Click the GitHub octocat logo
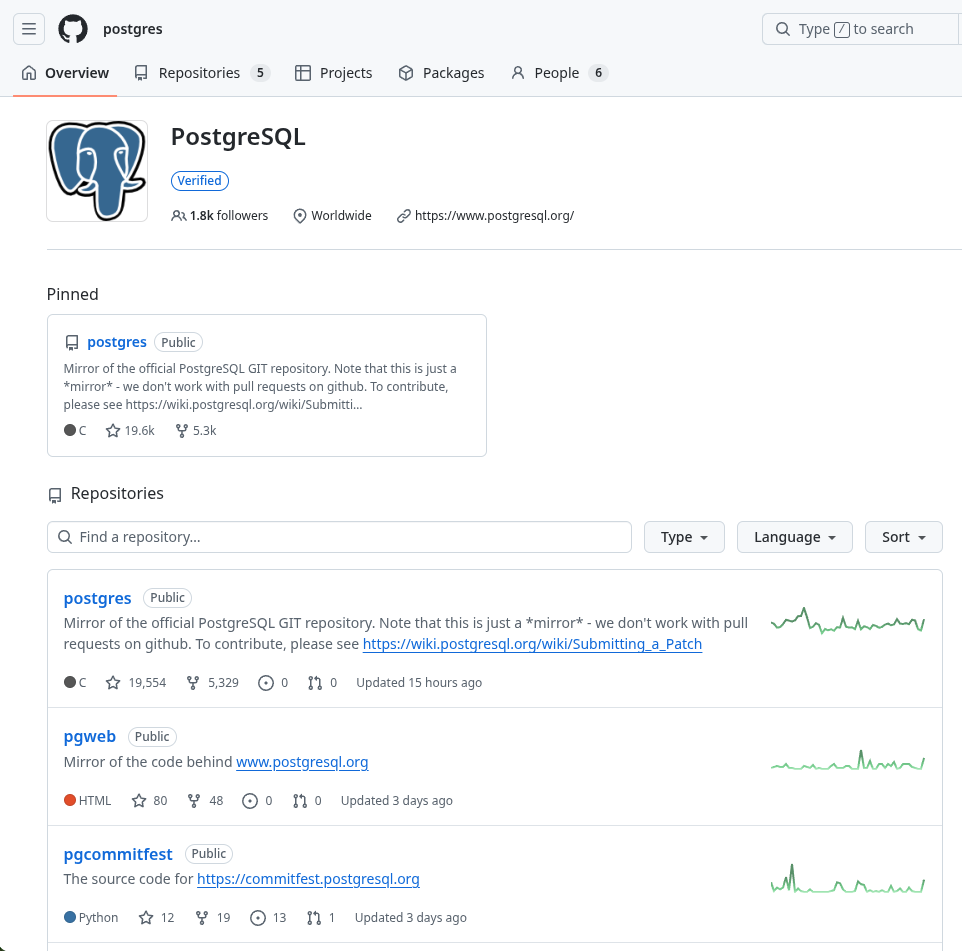962x951 pixels. [73, 29]
